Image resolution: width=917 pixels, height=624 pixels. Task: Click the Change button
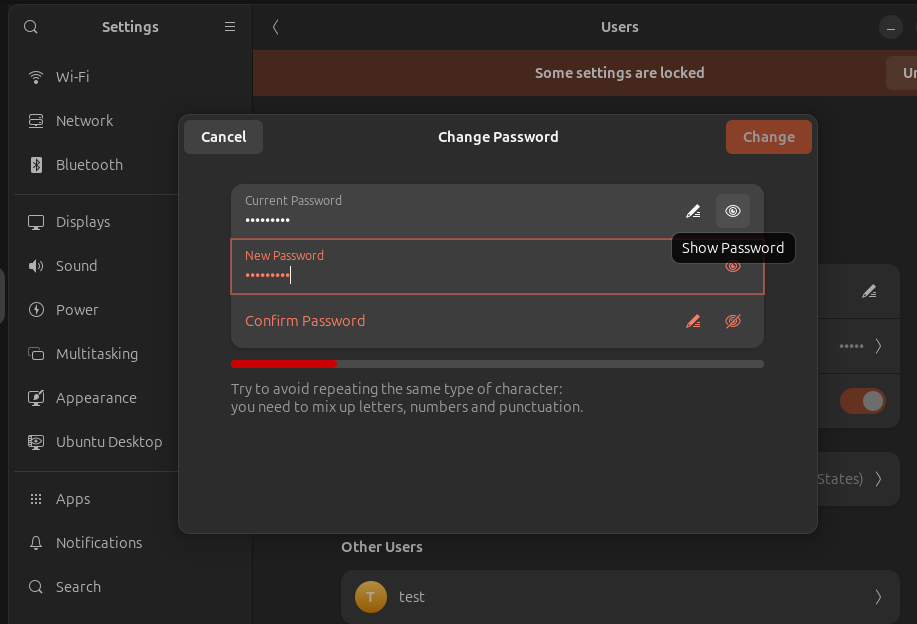click(x=768, y=137)
